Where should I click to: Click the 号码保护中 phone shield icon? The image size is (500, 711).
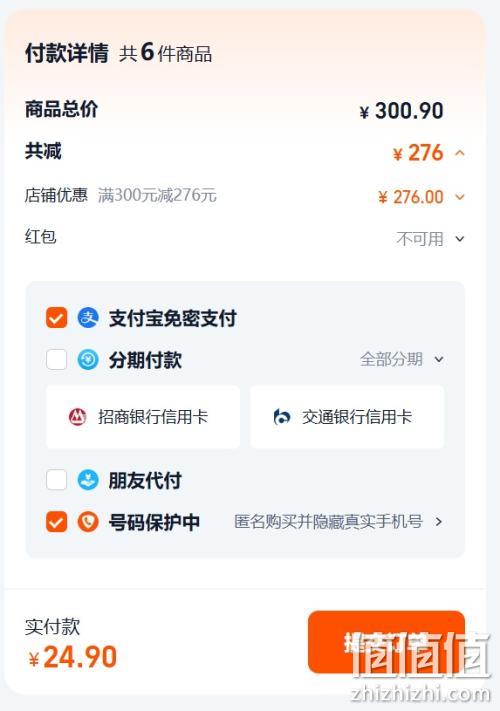click(88, 522)
